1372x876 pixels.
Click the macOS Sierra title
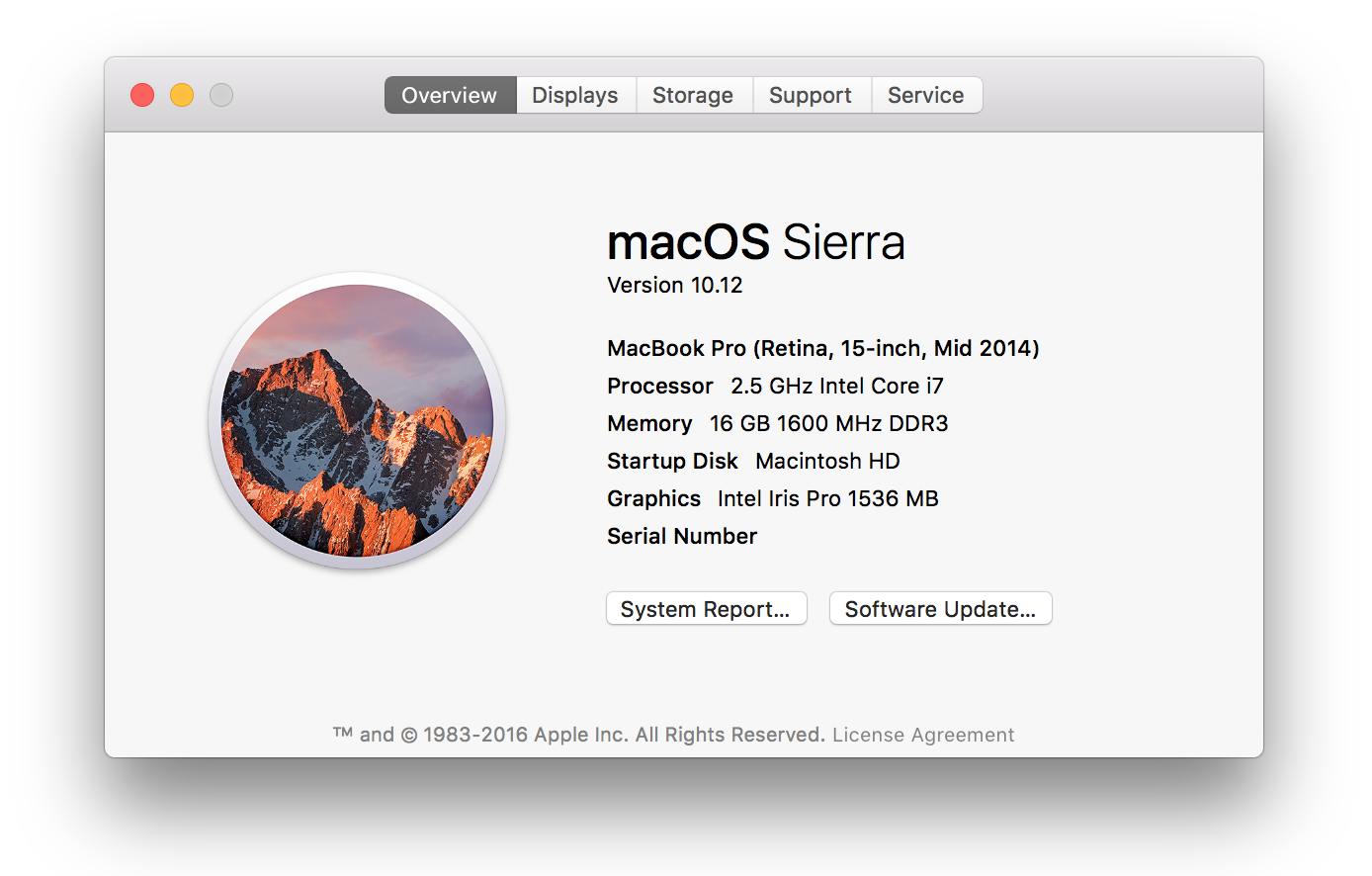point(756,242)
